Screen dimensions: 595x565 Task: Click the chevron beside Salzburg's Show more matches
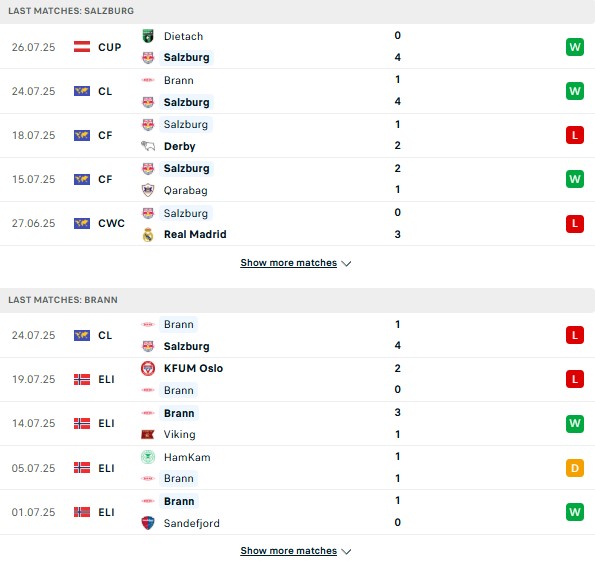(346, 263)
